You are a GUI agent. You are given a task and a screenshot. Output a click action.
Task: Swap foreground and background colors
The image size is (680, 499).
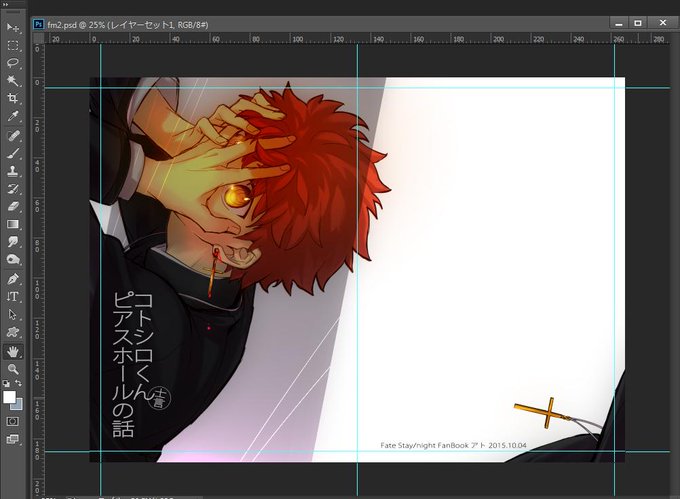coord(19,383)
